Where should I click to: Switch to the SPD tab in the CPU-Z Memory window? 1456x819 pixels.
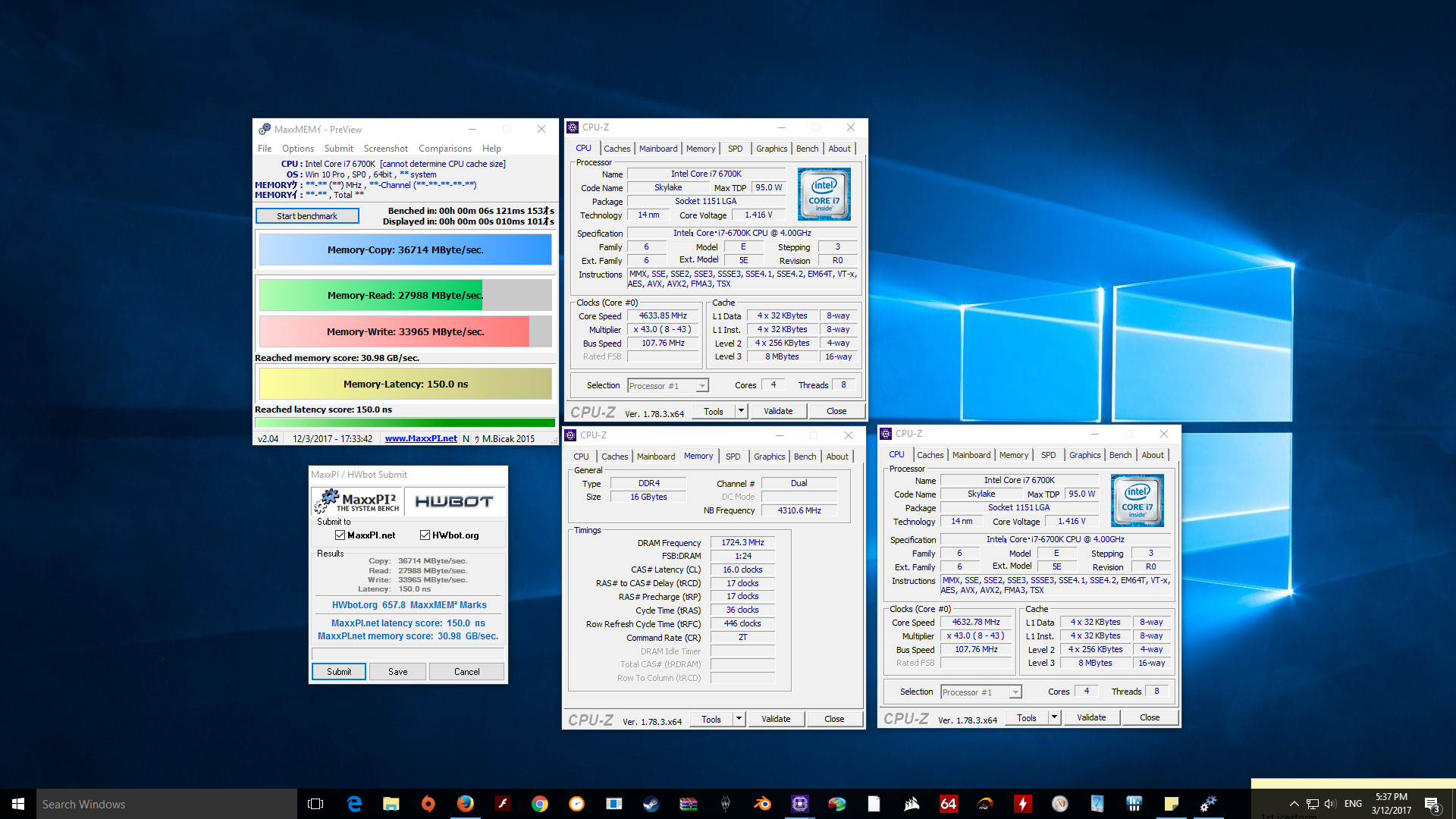(733, 457)
